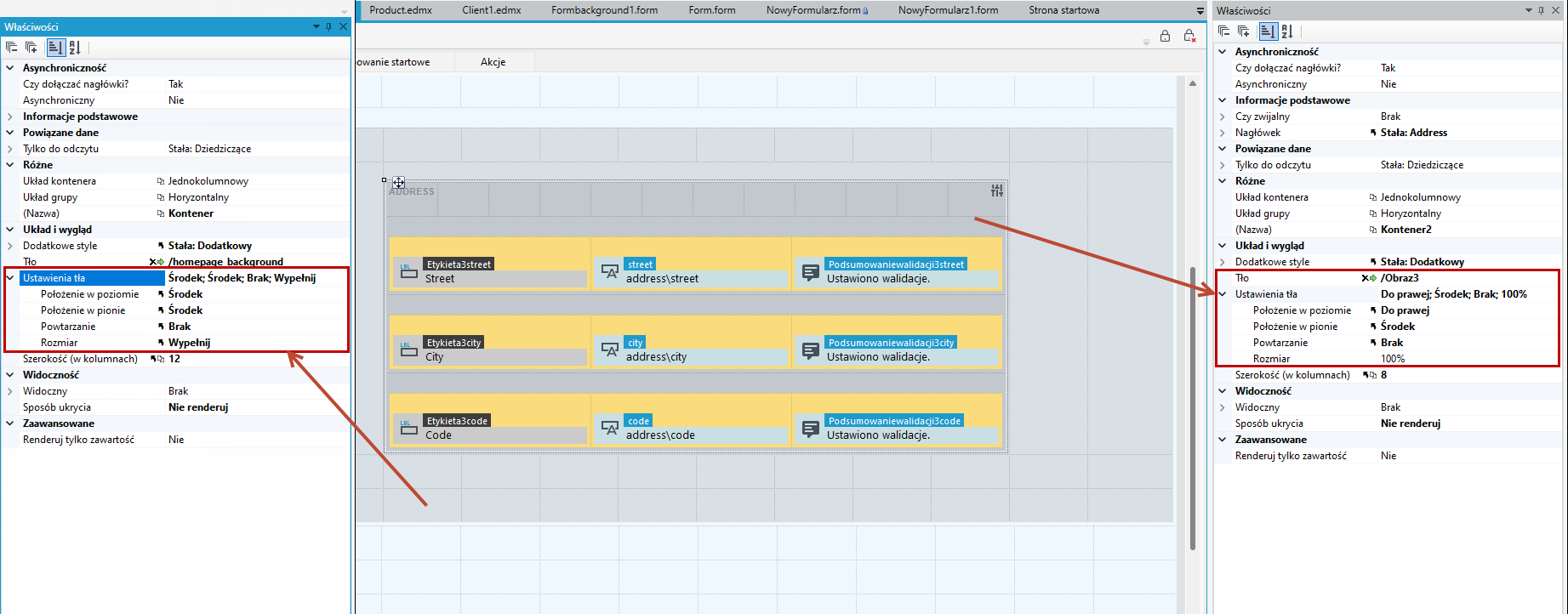Select categorized view in left Właściwości panel

54,48
